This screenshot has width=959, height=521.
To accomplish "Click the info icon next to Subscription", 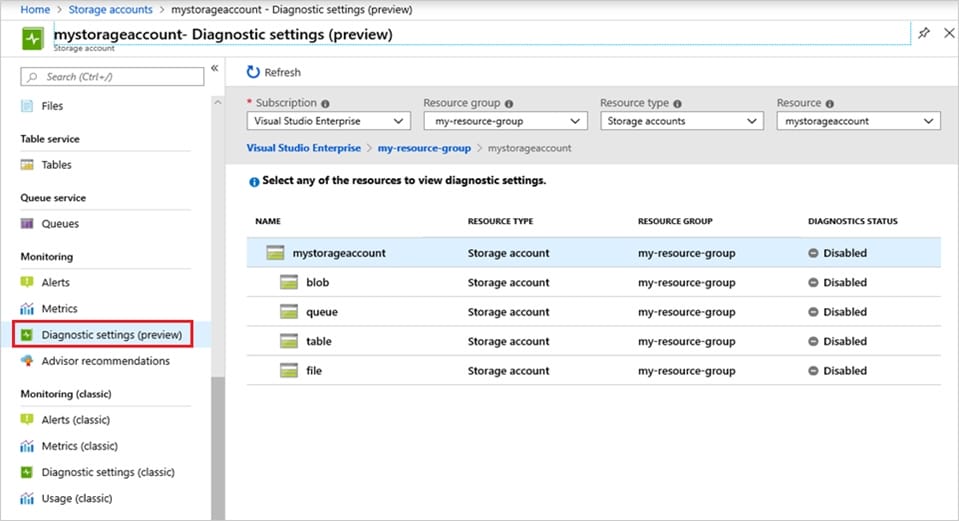I will tap(325, 104).
